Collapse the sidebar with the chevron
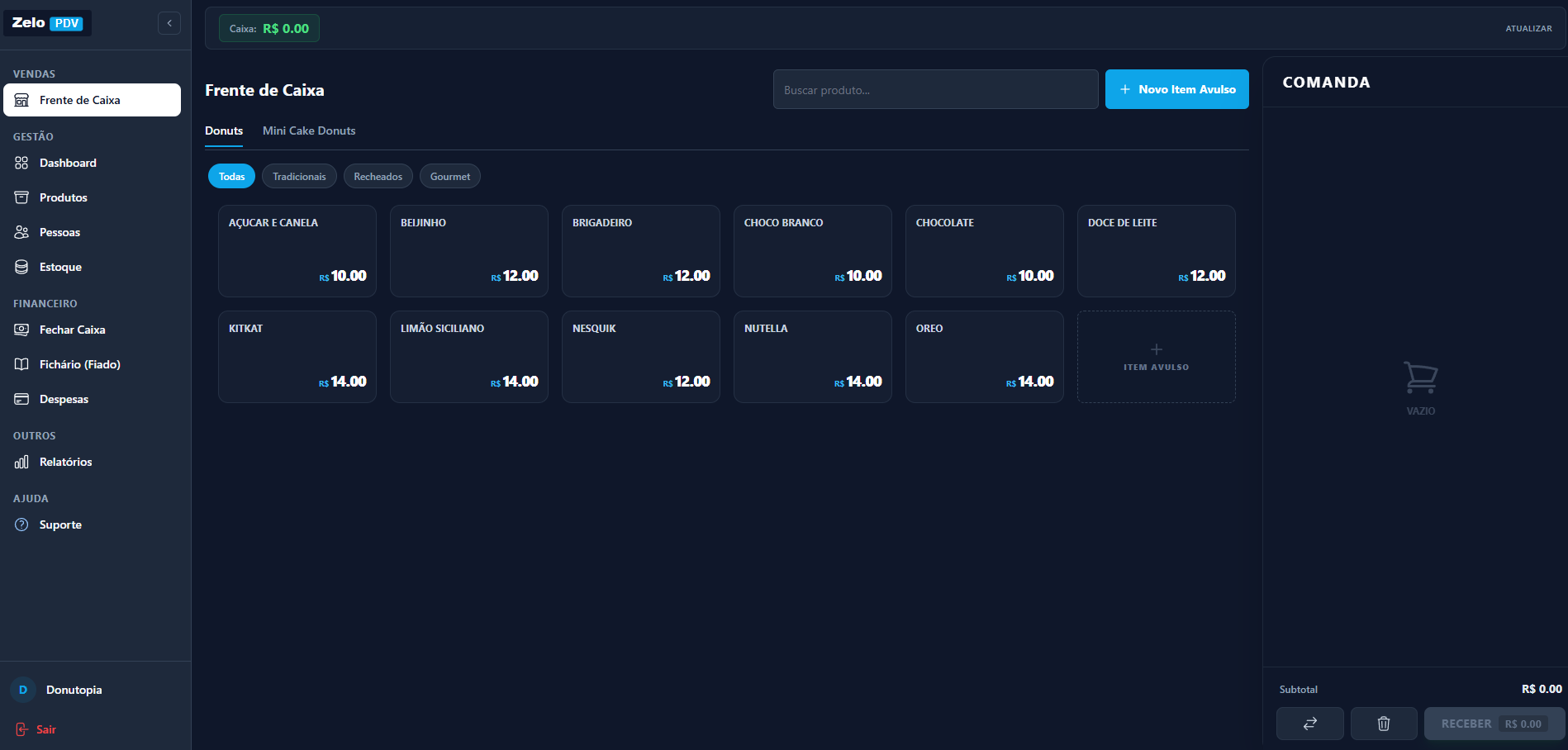Image resolution: width=1568 pixels, height=750 pixels. [169, 23]
